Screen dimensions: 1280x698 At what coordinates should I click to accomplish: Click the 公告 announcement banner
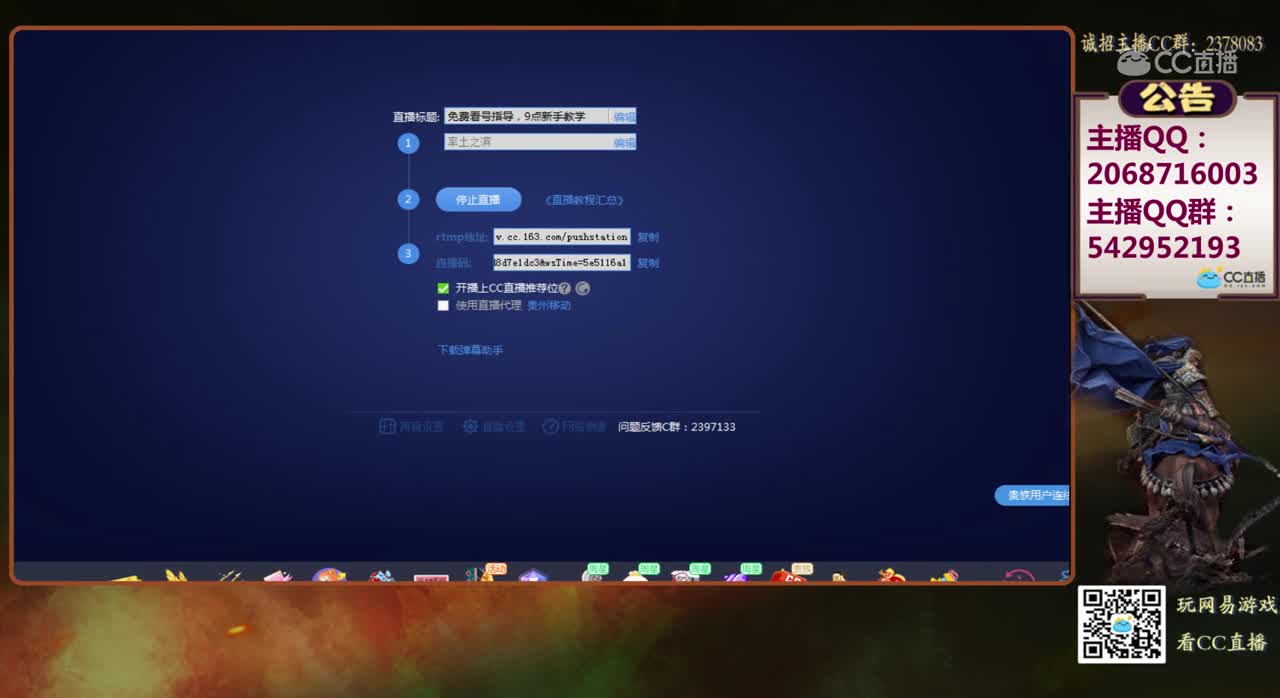click(1178, 98)
